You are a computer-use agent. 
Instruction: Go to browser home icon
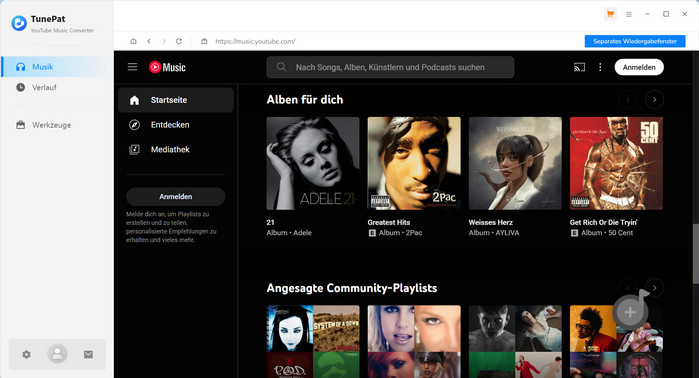[x=133, y=41]
